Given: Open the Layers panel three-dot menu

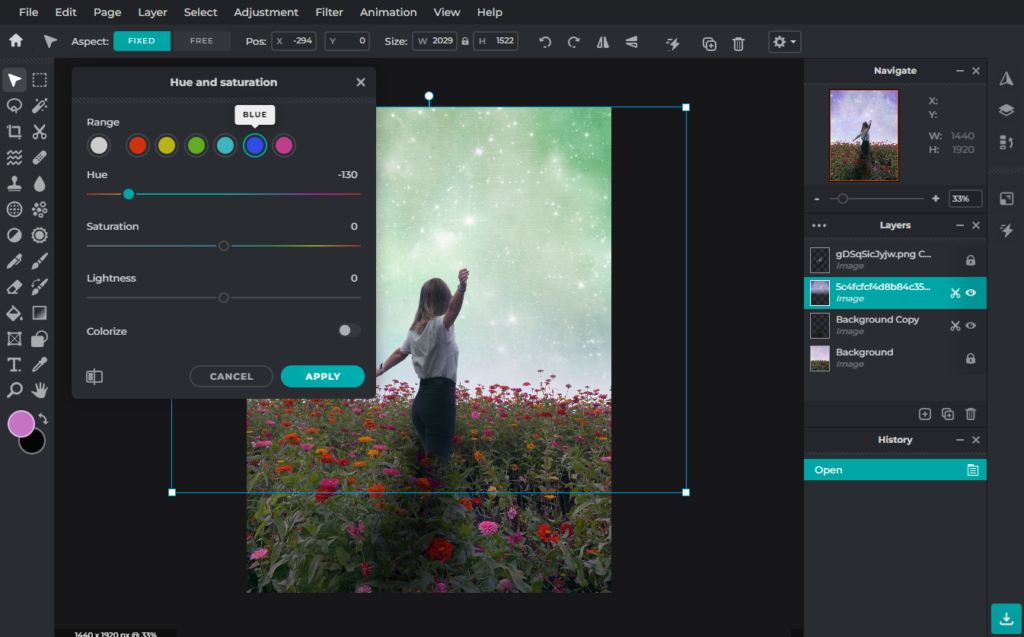Looking at the screenshot, I should [x=819, y=225].
